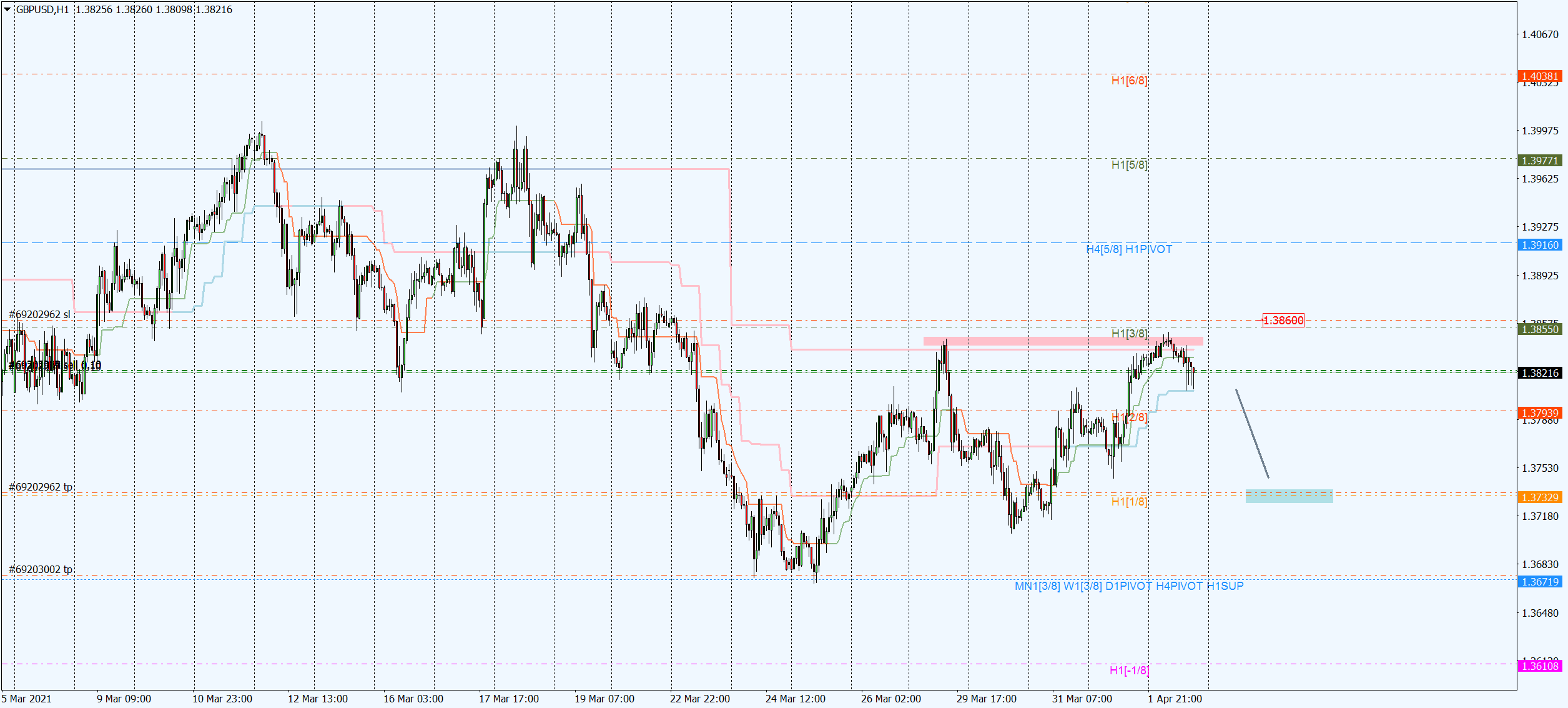Select the red 1.38600 price label
The image size is (1568, 708).
point(1283,321)
